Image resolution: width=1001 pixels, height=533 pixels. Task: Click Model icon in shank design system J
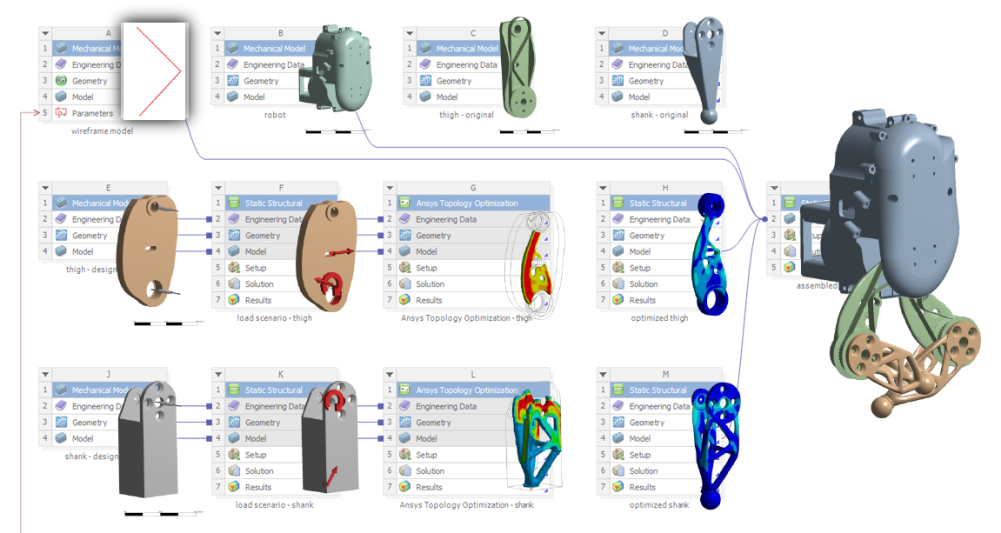click(61, 439)
